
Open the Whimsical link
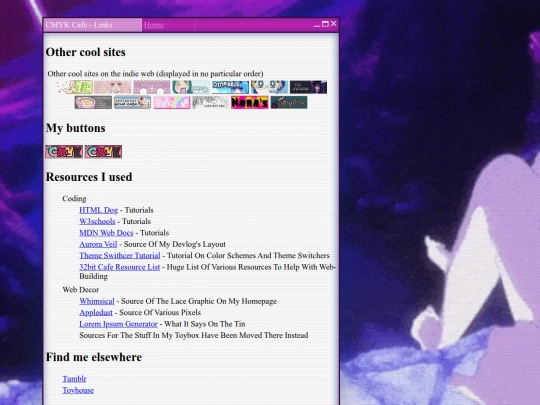click(97, 301)
